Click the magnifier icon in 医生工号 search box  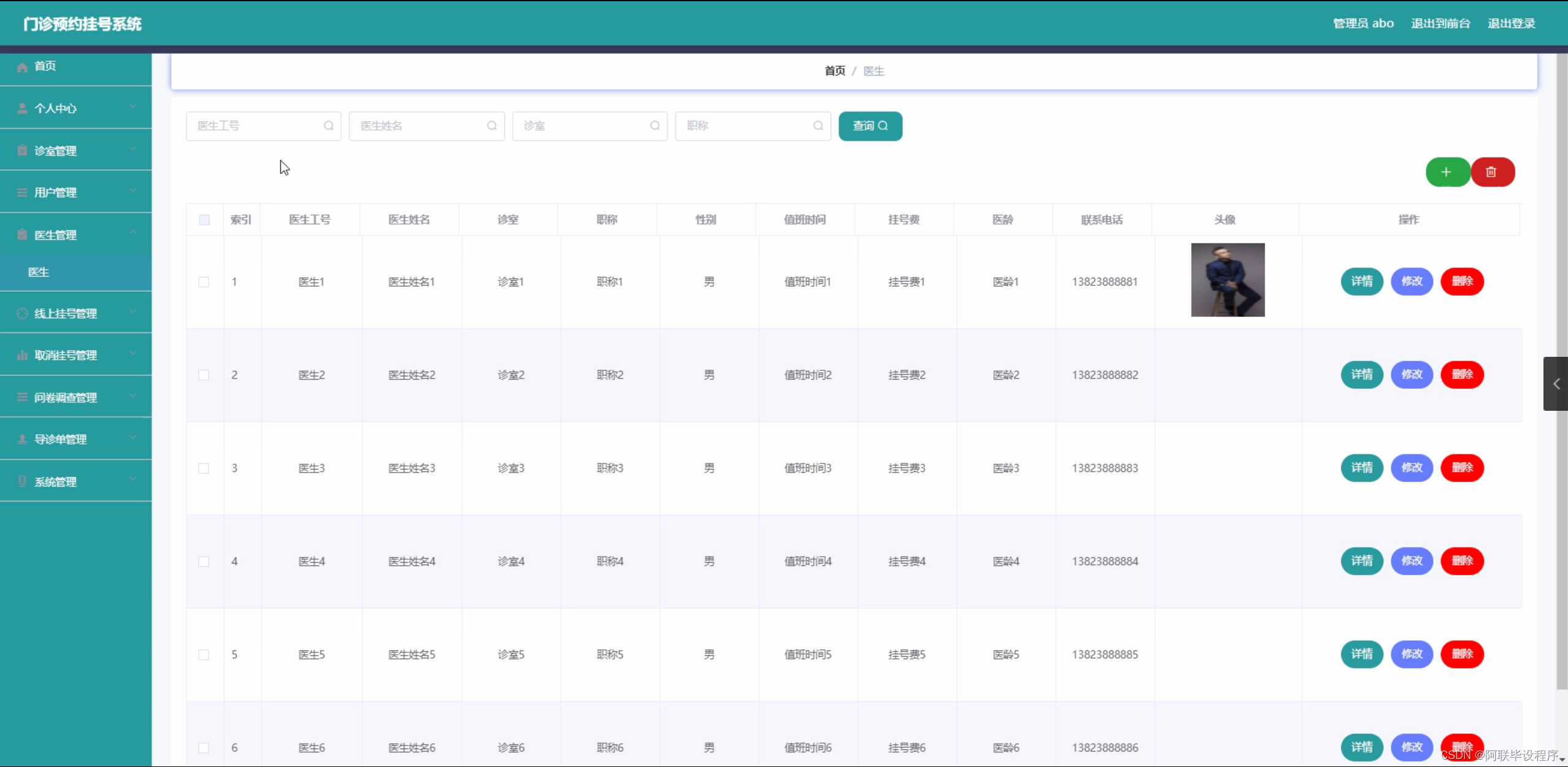pyautogui.click(x=328, y=126)
